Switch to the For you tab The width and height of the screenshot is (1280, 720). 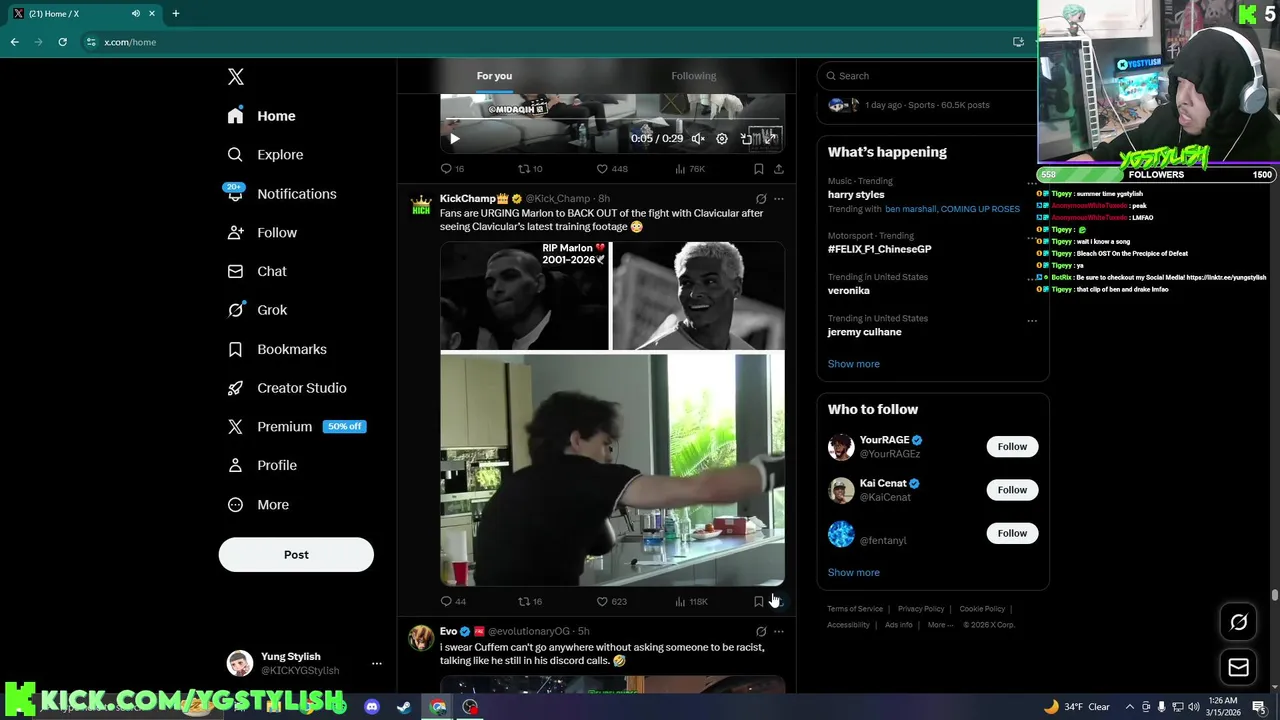pos(494,76)
